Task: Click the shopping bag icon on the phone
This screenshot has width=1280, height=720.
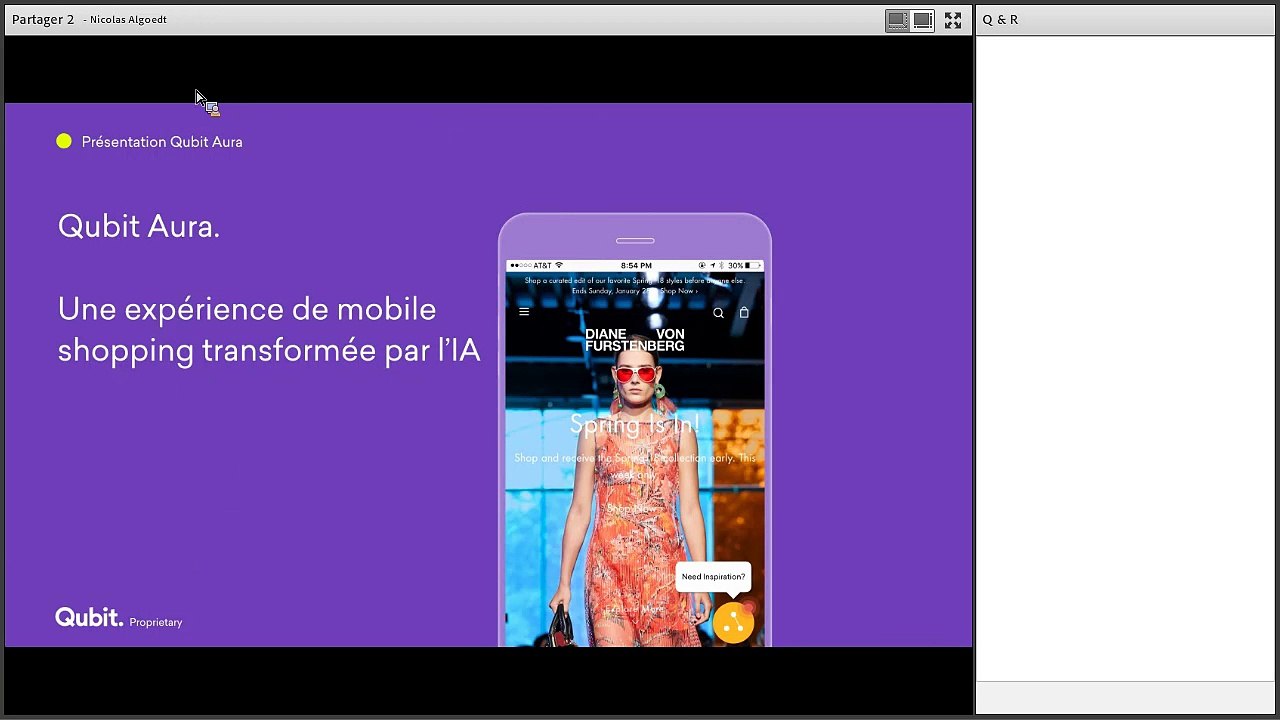Action: (744, 312)
